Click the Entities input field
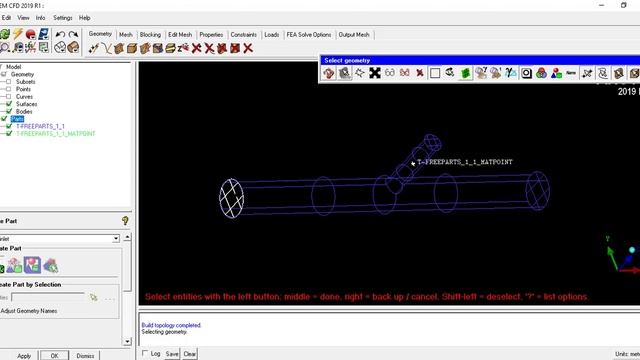 48,297
